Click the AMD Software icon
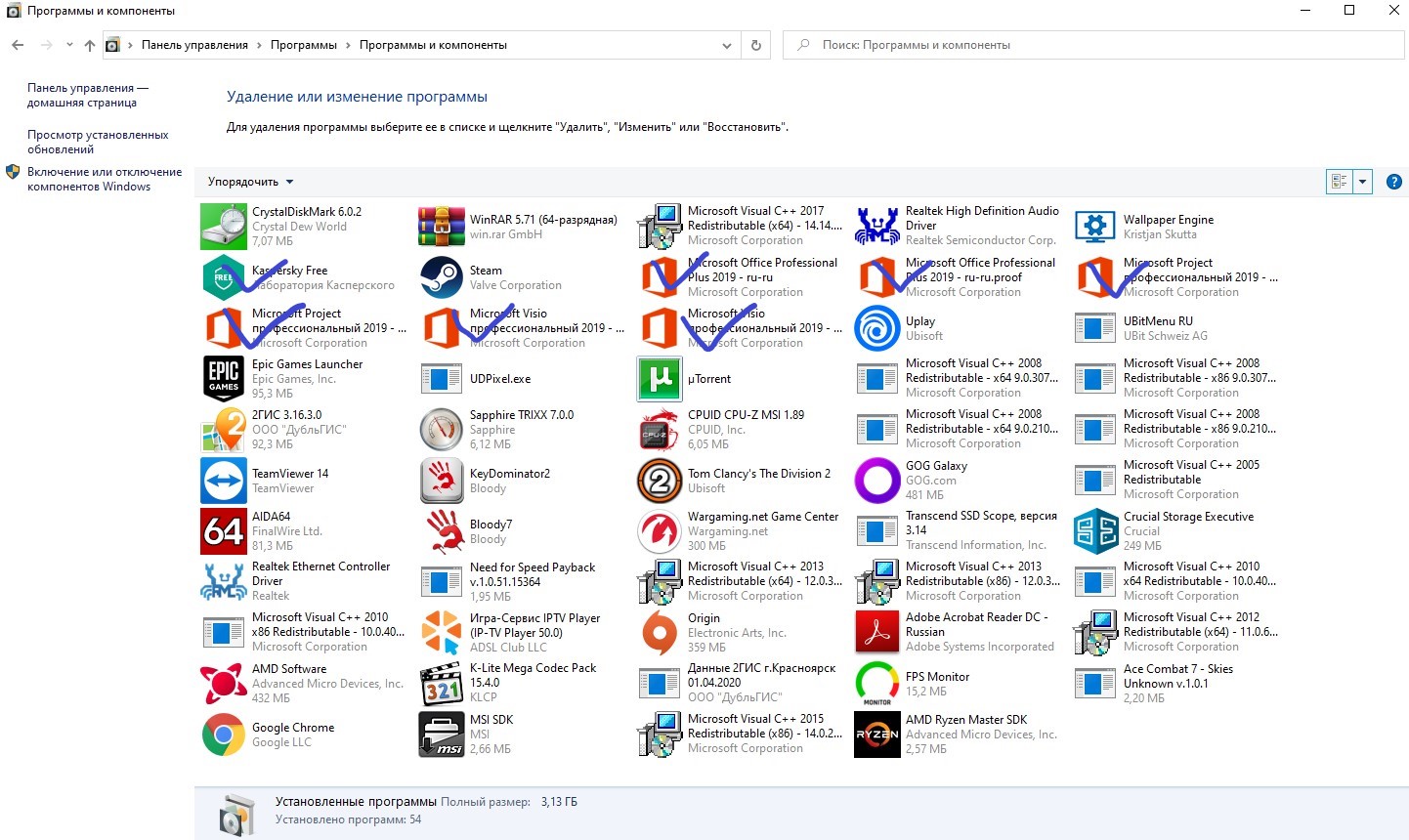The height and width of the screenshot is (840, 1409). [224, 684]
